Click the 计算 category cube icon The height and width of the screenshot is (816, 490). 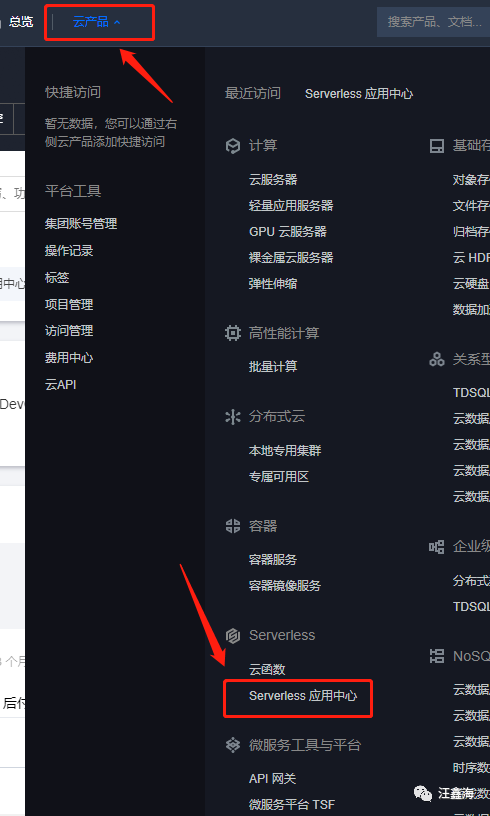point(233,146)
